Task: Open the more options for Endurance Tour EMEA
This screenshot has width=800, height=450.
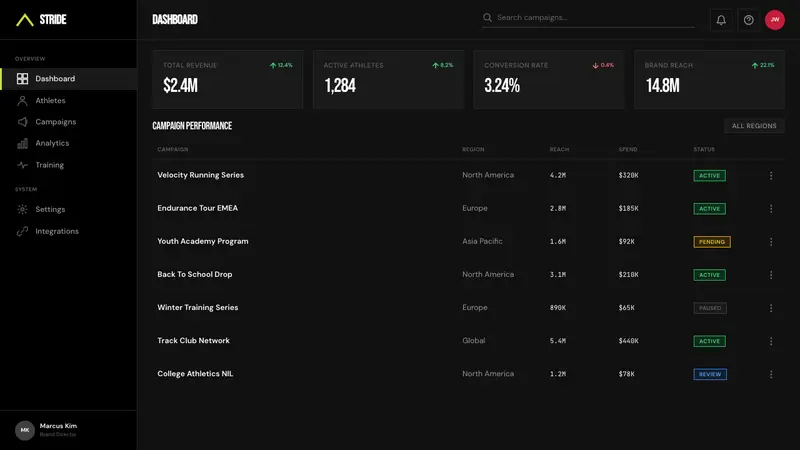Action: click(x=771, y=209)
